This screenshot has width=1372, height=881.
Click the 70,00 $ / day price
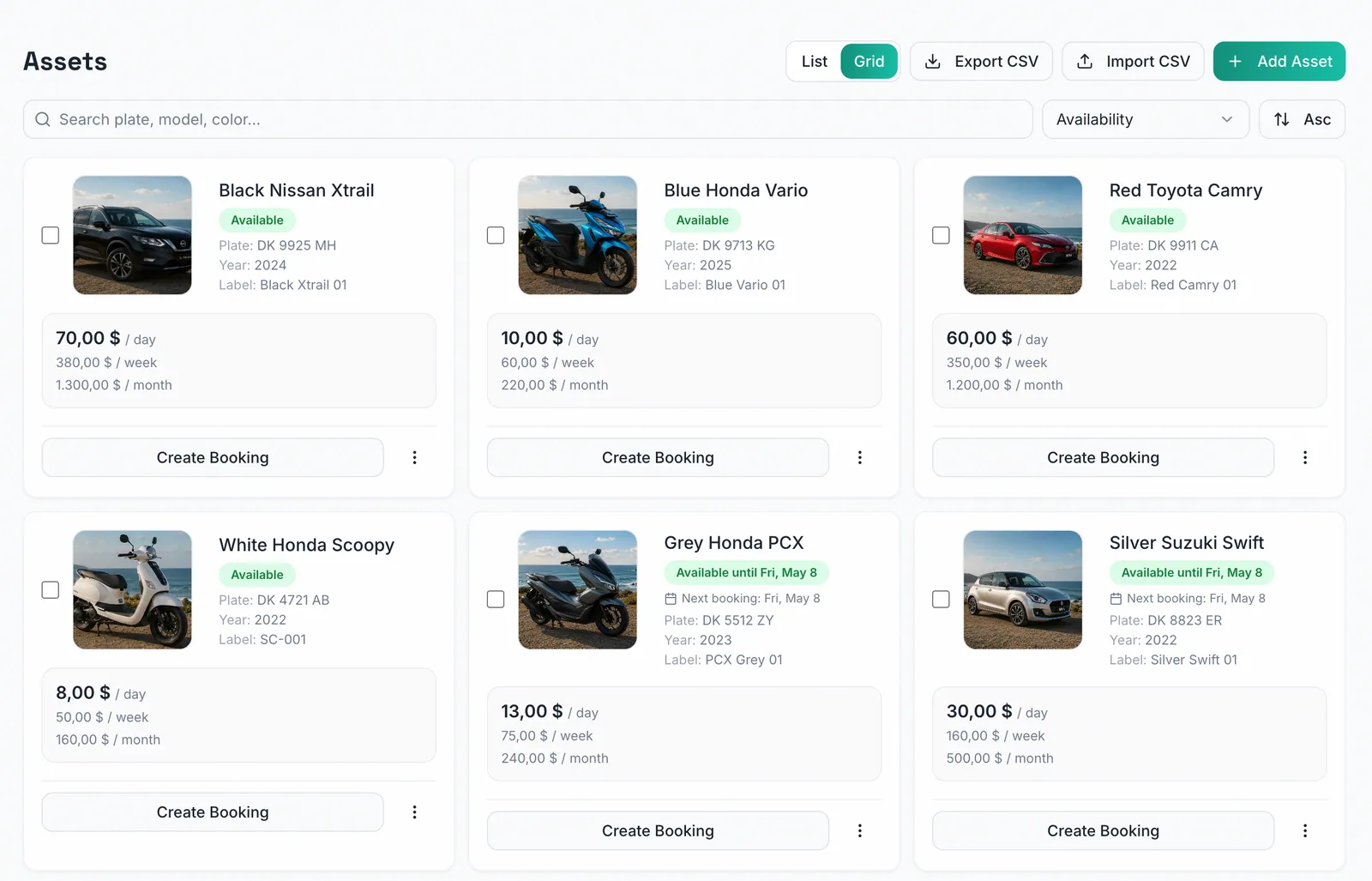[105, 338]
